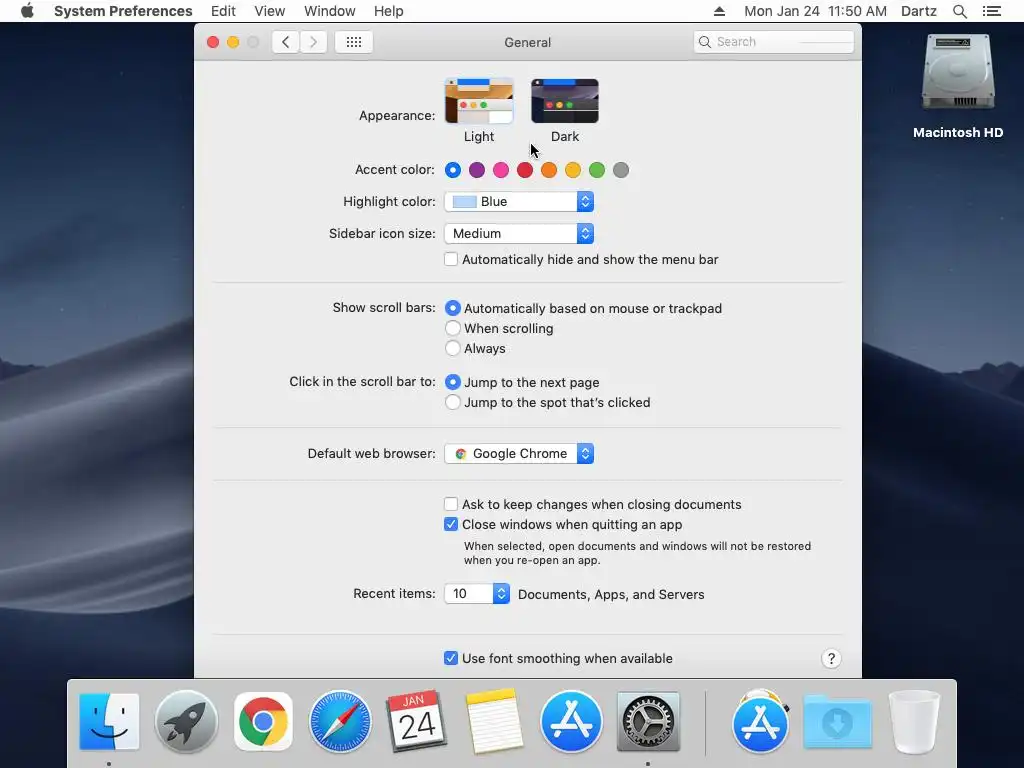
Task: Open the Apple menu
Action: (x=27, y=11)
